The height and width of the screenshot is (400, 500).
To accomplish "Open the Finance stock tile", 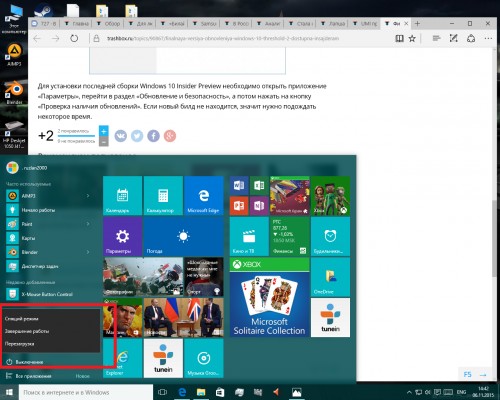I will pyautogui.click(x=290, y=236).
